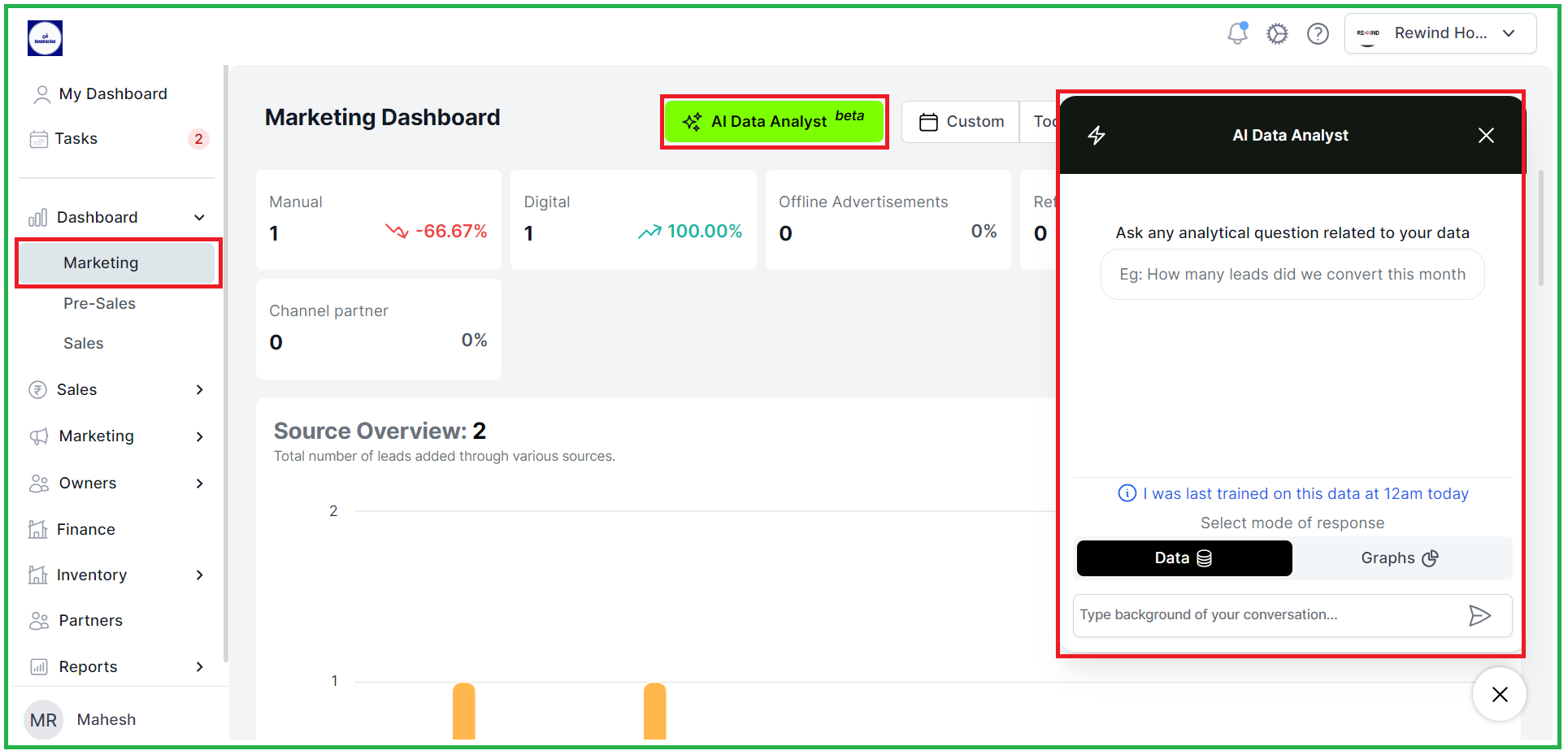This screenshot has height=755, width=1568.
Task: Click the Mahesh user name
Action: (106, 720)
